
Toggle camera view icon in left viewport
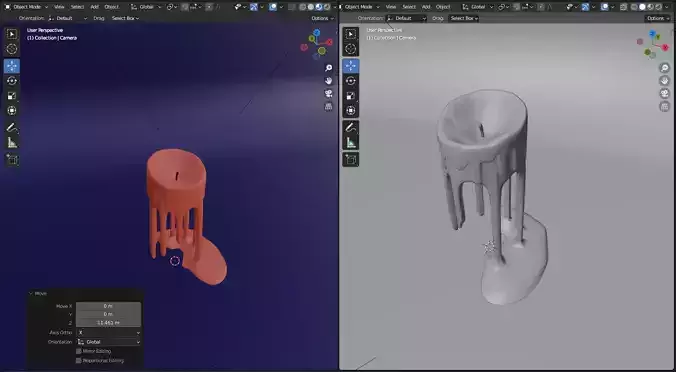[x=329, y=94]
